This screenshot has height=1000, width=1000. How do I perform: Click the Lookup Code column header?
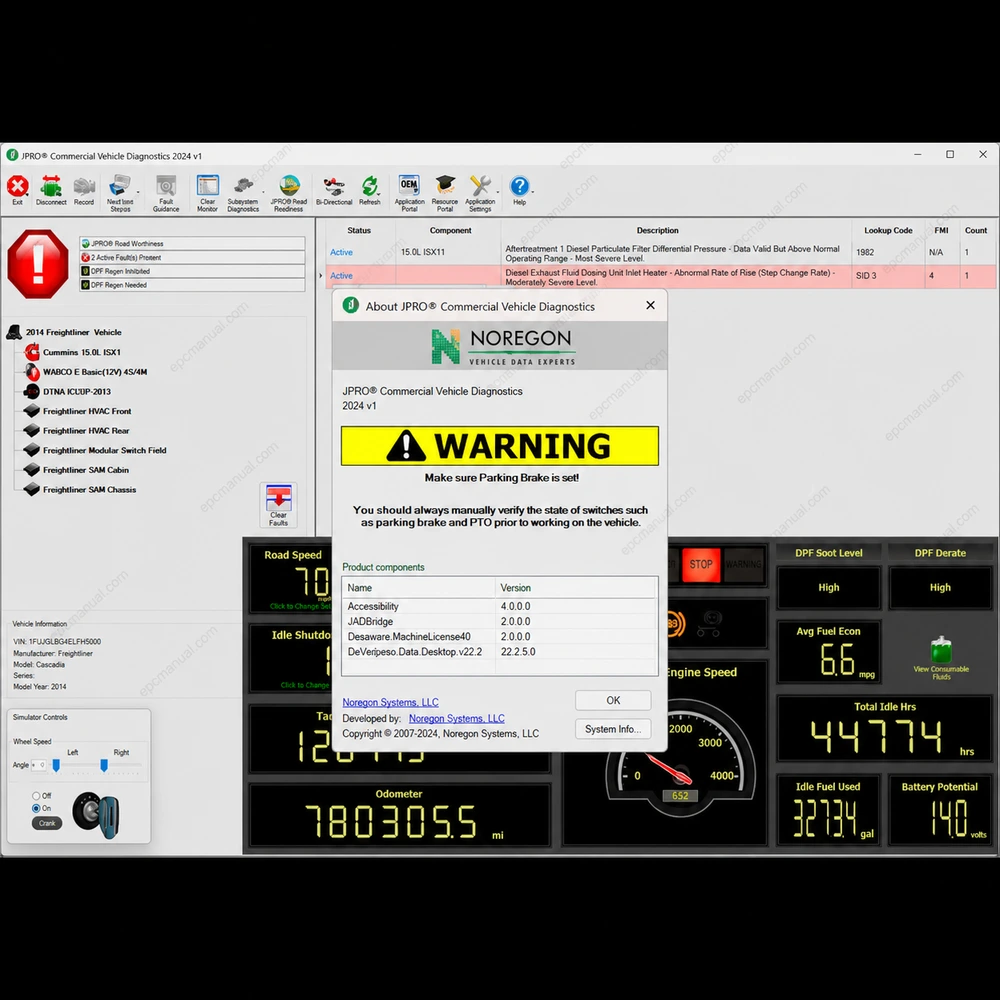click(x=888, y=230)
